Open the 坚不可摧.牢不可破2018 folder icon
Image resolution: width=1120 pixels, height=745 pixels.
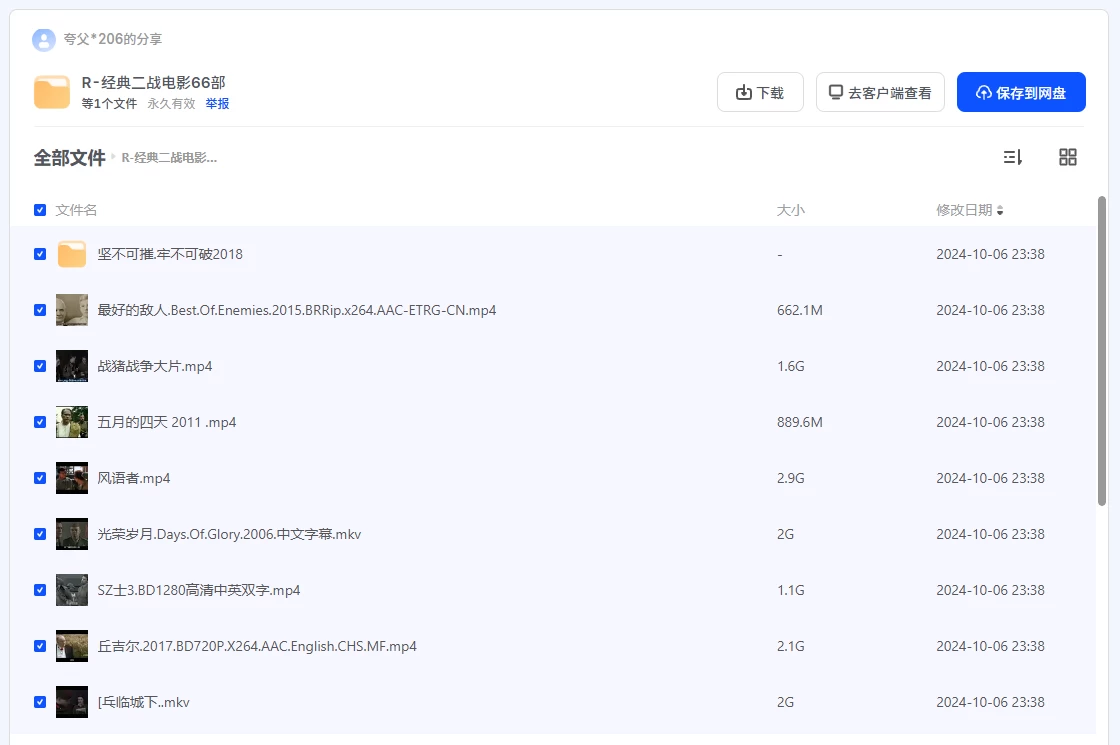tap(72, 254)
